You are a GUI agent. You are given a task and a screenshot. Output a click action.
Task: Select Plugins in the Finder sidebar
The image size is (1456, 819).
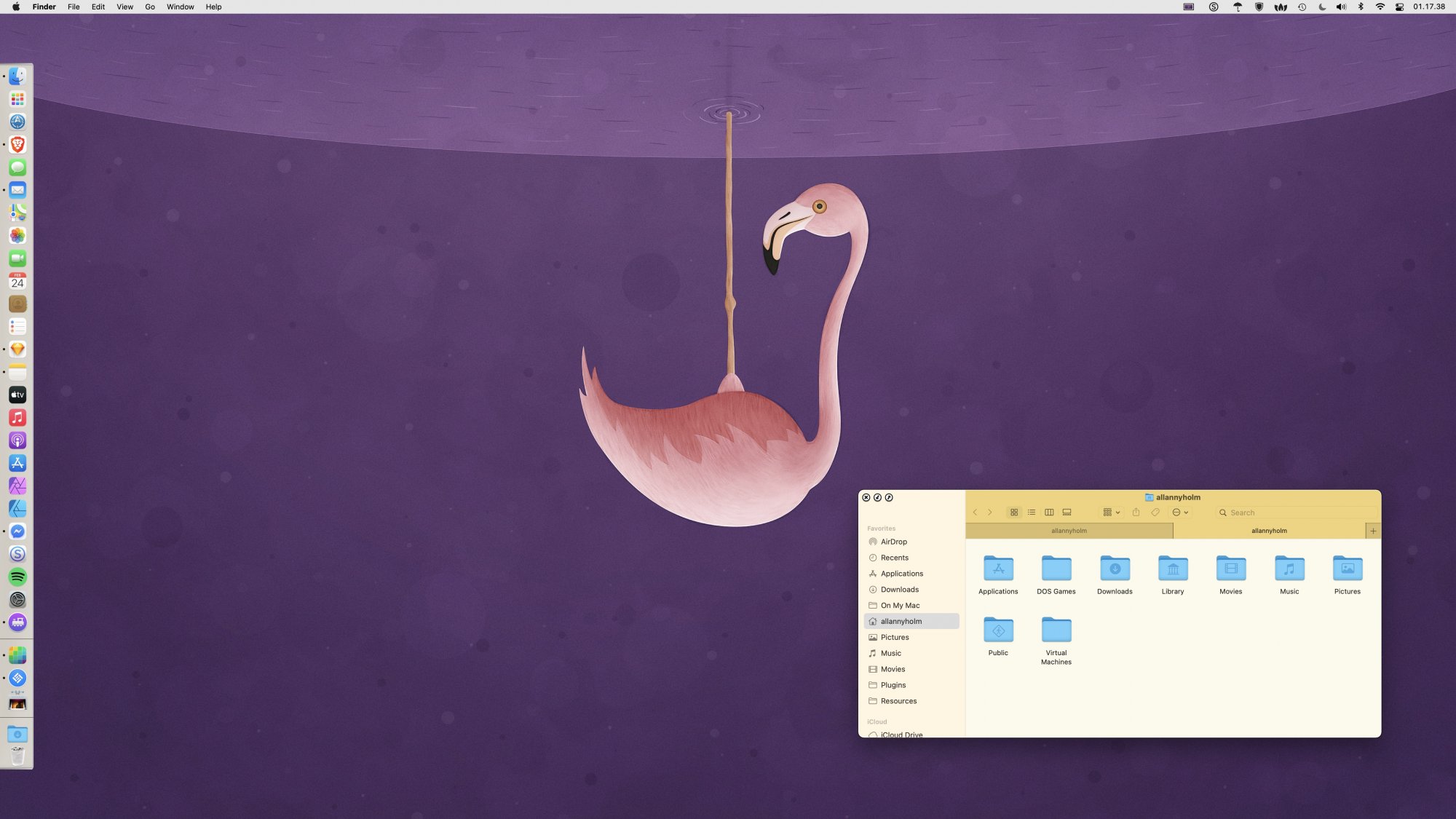pyautogui.click(x=911, y=685)
